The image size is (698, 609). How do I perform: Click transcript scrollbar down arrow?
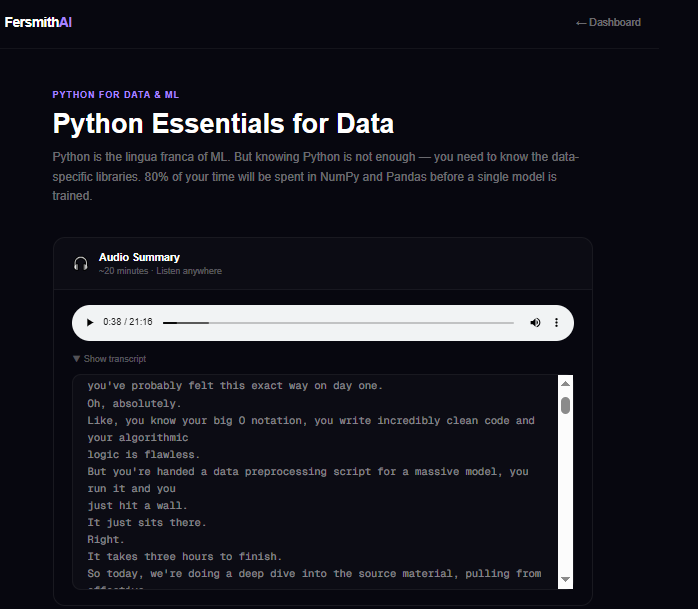[x=565, y=579]
